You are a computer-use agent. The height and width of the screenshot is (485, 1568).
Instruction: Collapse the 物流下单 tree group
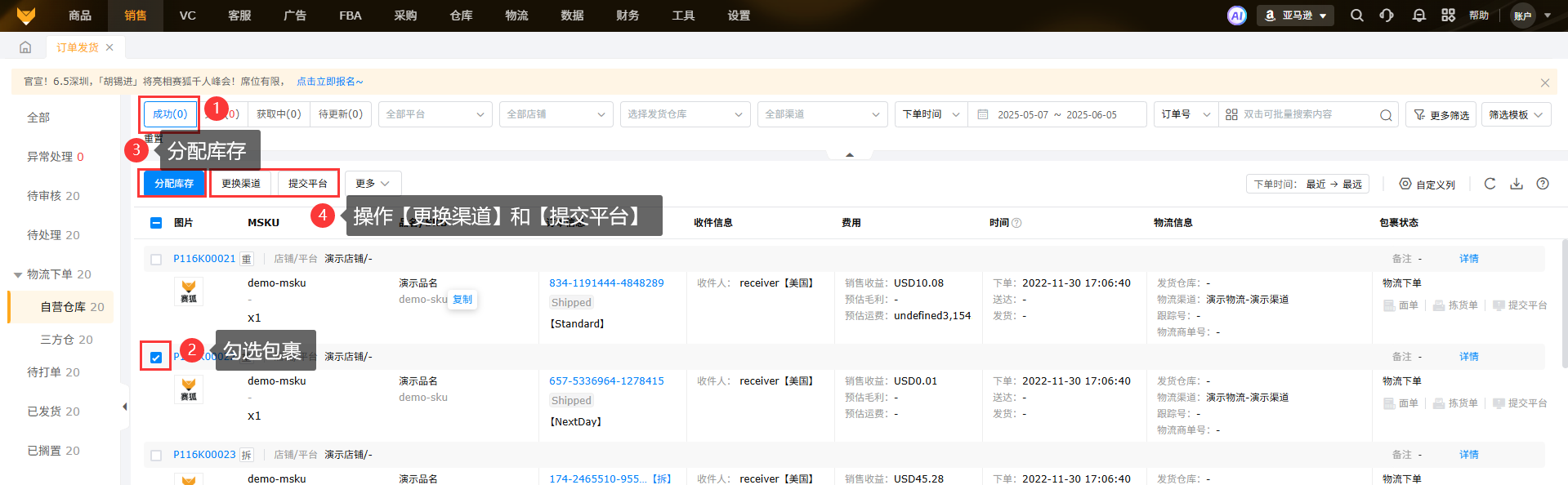click(18, 275)
